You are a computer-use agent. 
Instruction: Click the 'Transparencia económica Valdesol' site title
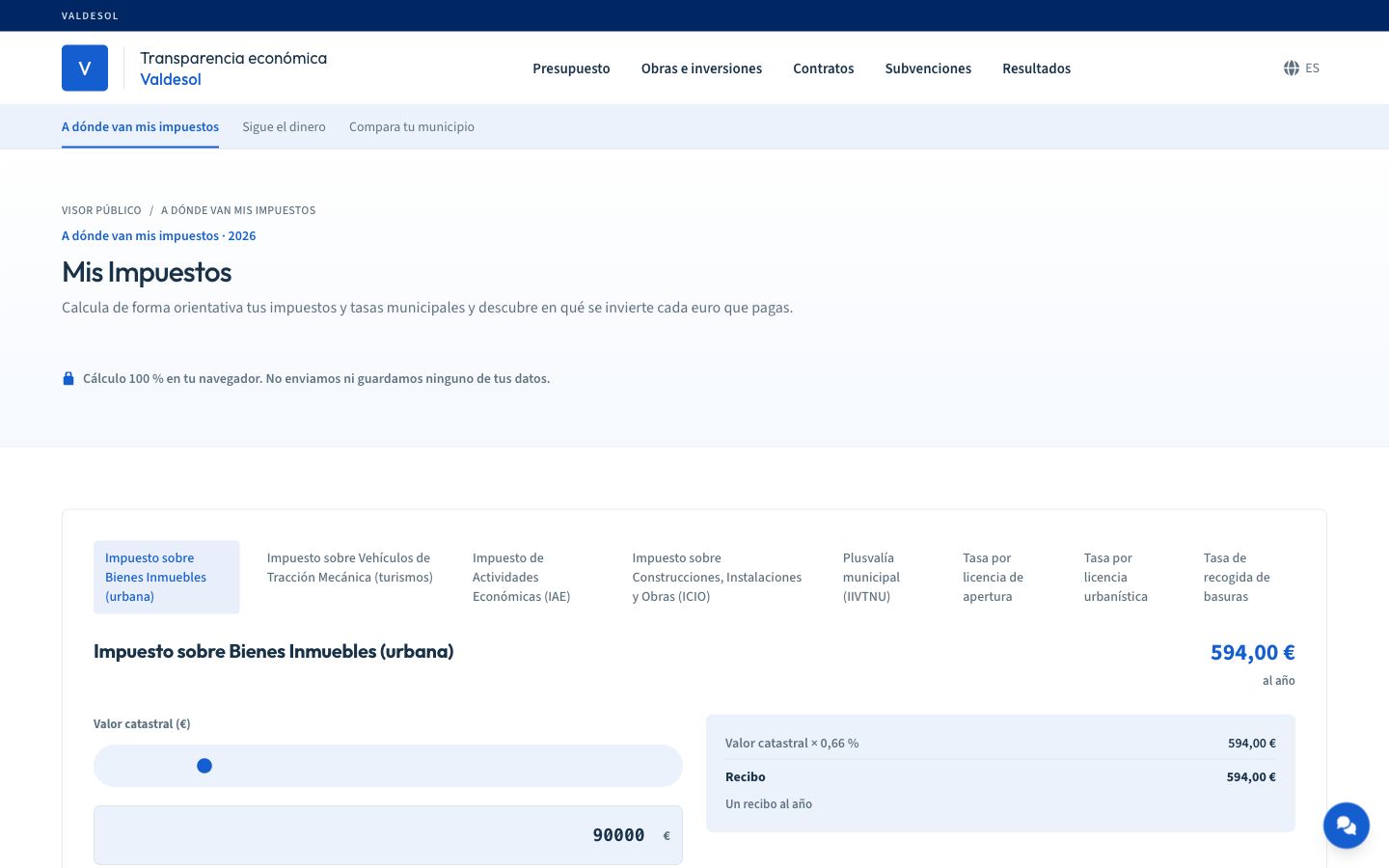(233, 68)
